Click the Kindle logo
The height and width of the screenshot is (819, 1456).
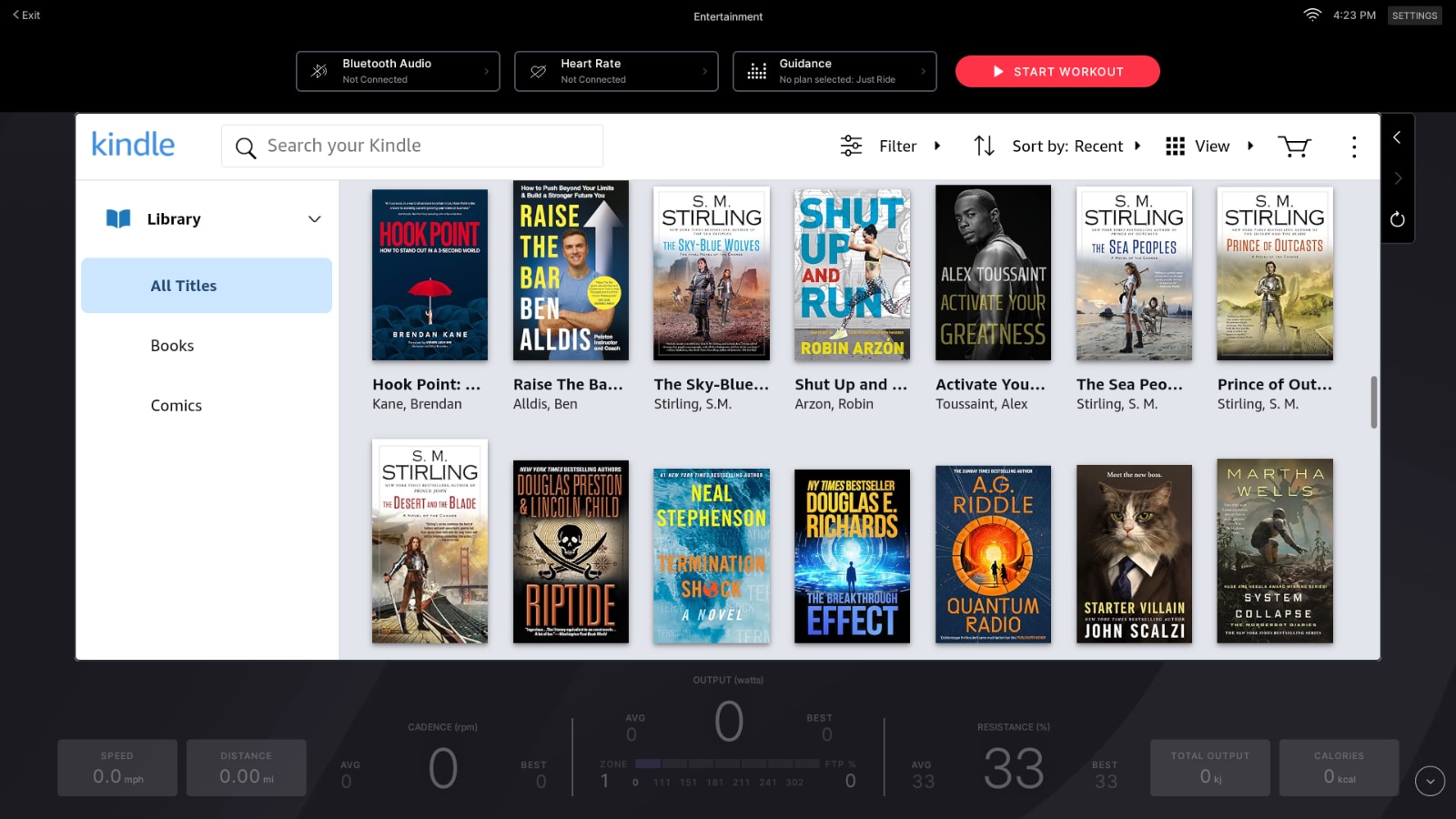133,145
